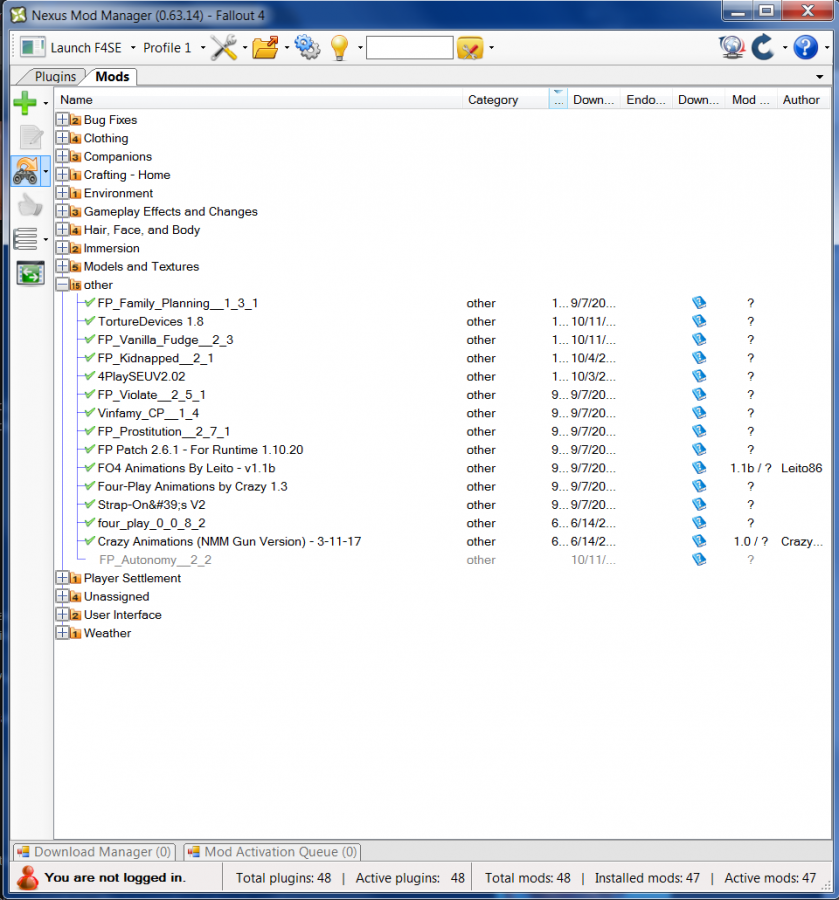Select the Crazy Animations (NMM Gun Version) row

[443, 541]
